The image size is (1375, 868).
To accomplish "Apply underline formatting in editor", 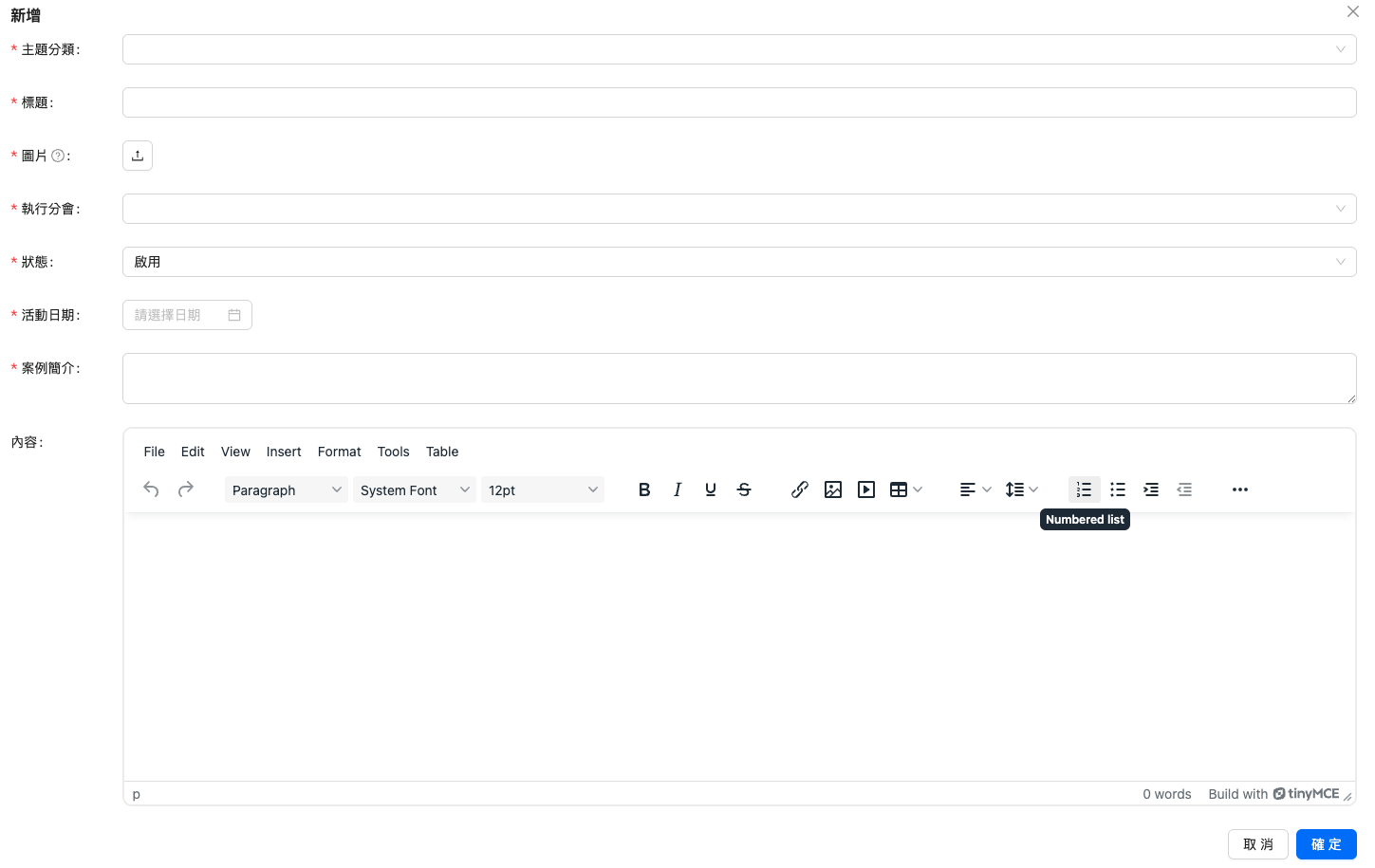I will point(711,489).
